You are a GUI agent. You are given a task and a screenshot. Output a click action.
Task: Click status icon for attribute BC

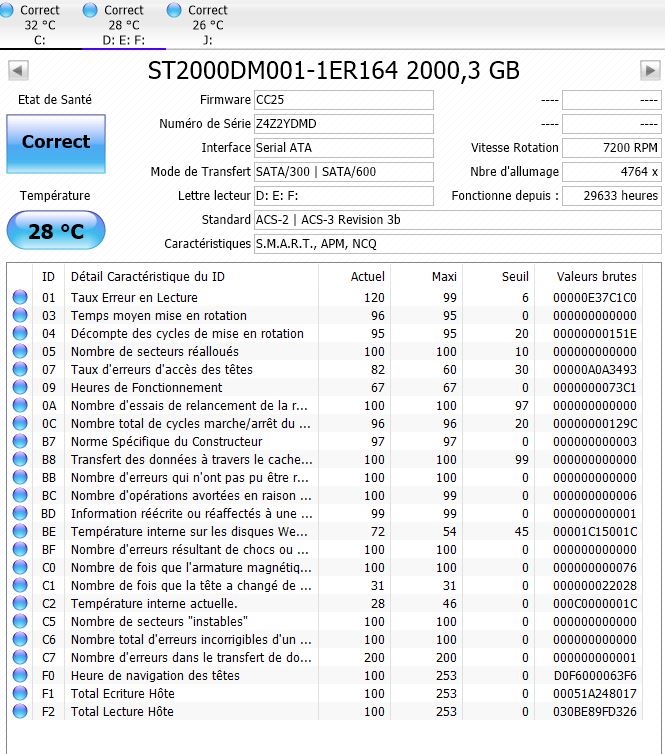click(20, 495)
